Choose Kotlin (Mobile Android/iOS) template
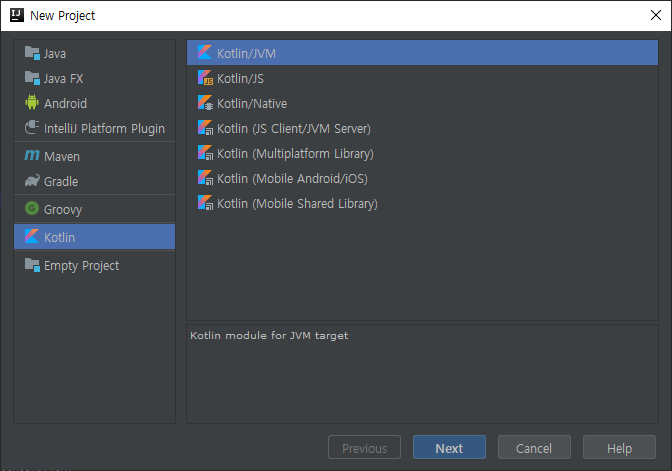The height and width of the screenshot is (471, 672). [422, 178]
